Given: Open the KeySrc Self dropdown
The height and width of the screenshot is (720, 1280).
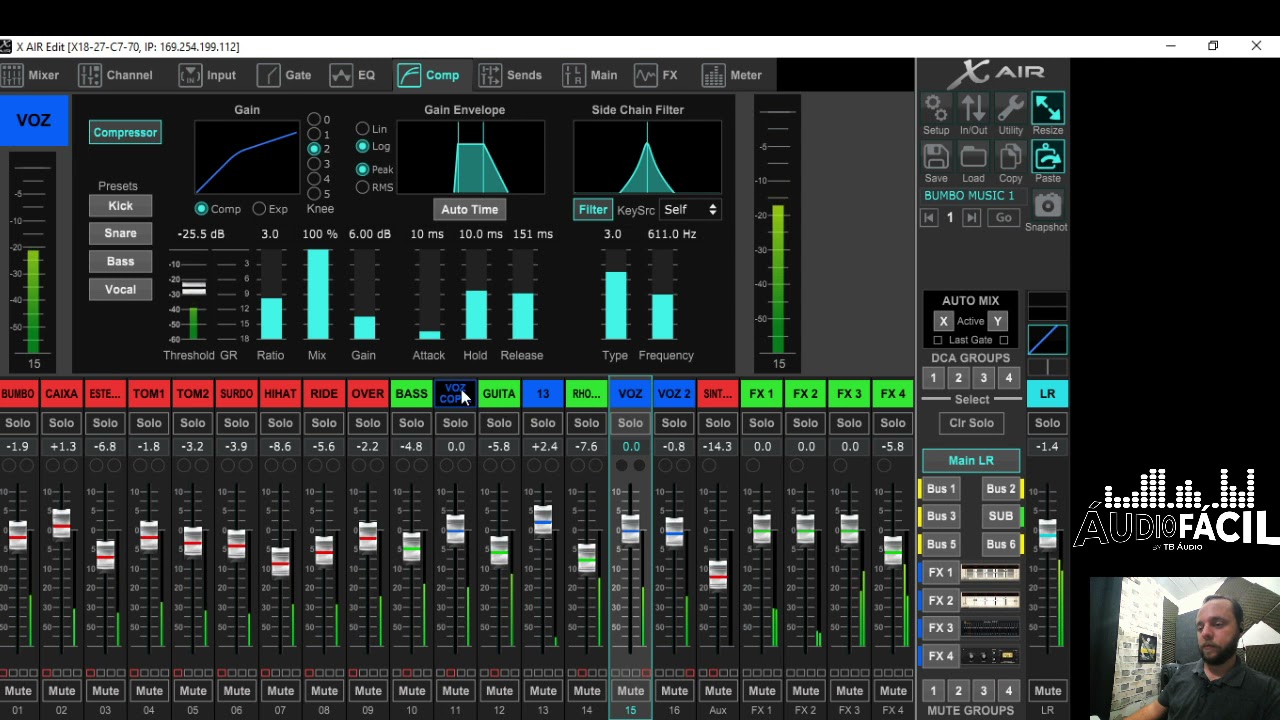Looking at the screenshot, I should coord(690,210).
